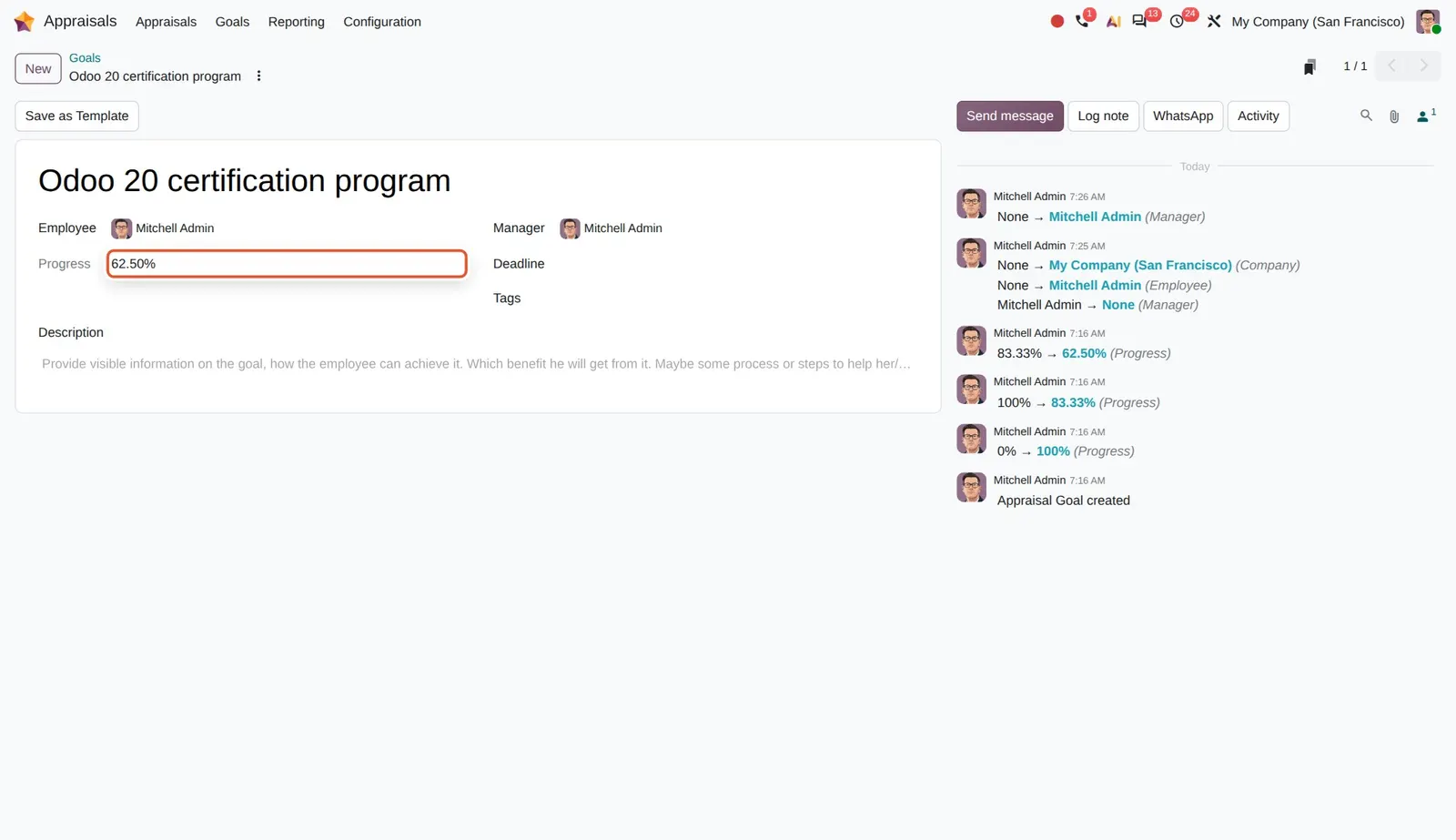Go to previous record arrow
The width and height of the screenshot is (1456, 840).
click(x=1391, y=66)
